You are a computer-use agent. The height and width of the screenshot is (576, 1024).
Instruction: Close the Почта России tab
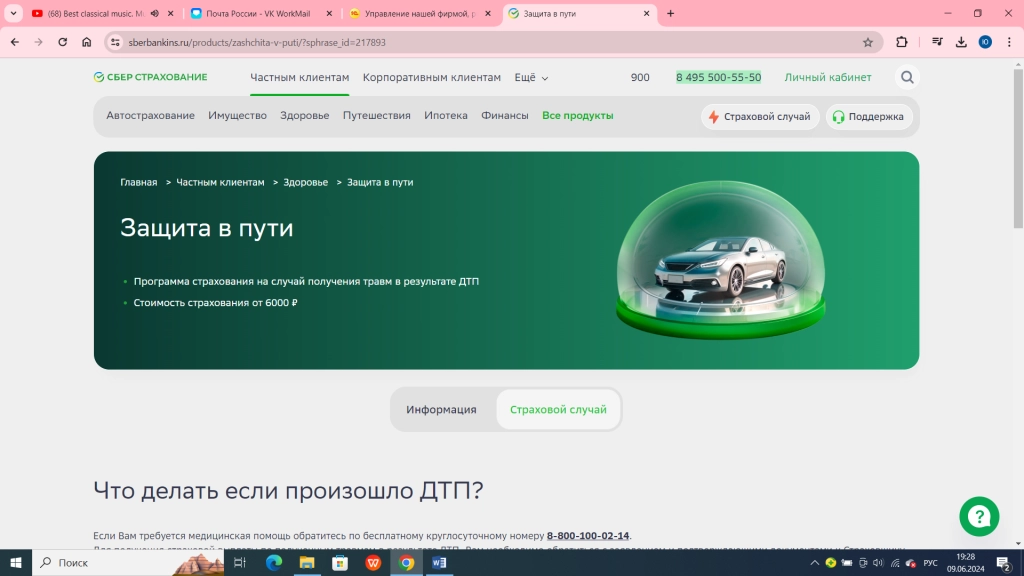click(x=329, y=13)
